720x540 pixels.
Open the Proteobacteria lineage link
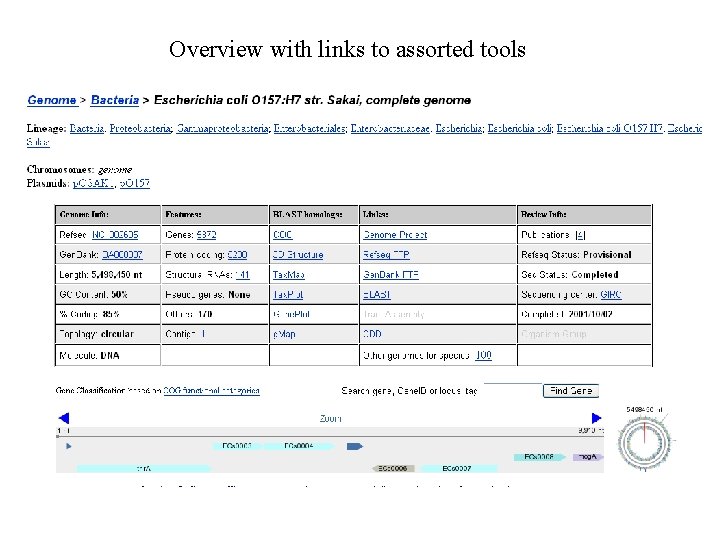[x=141, y=129]
